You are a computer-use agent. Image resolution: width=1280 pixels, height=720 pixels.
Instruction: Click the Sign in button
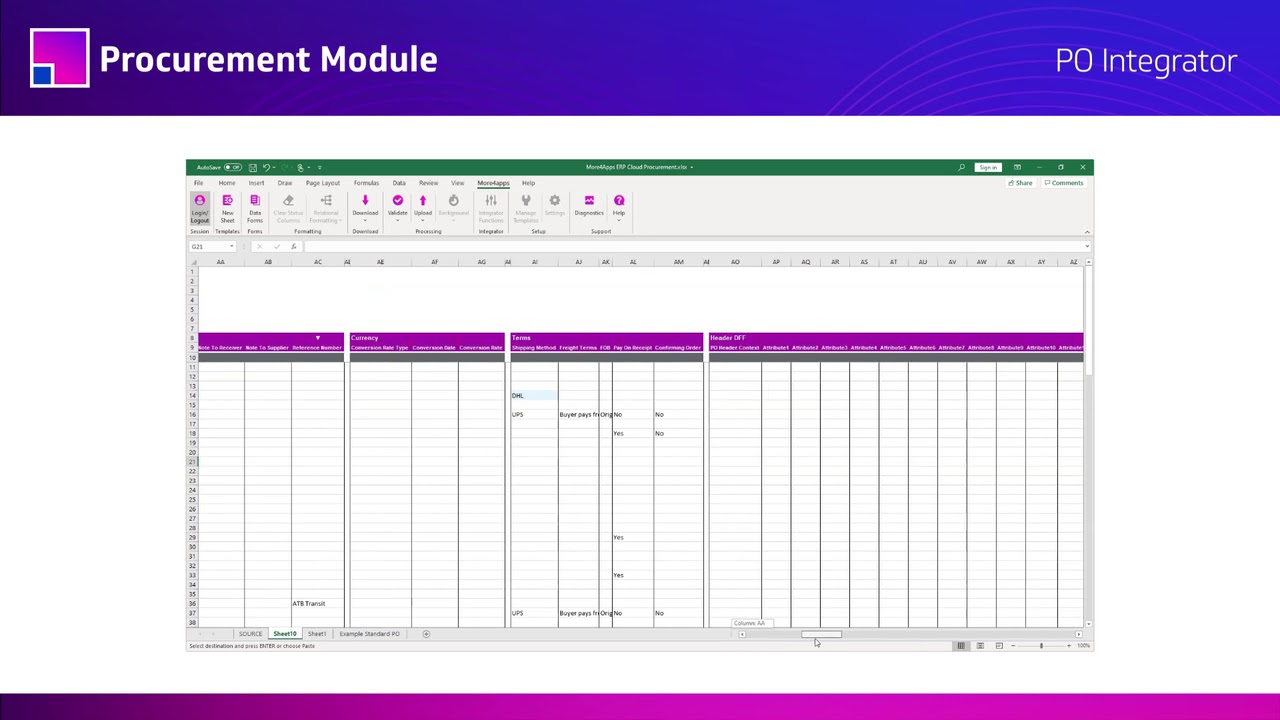989,167
